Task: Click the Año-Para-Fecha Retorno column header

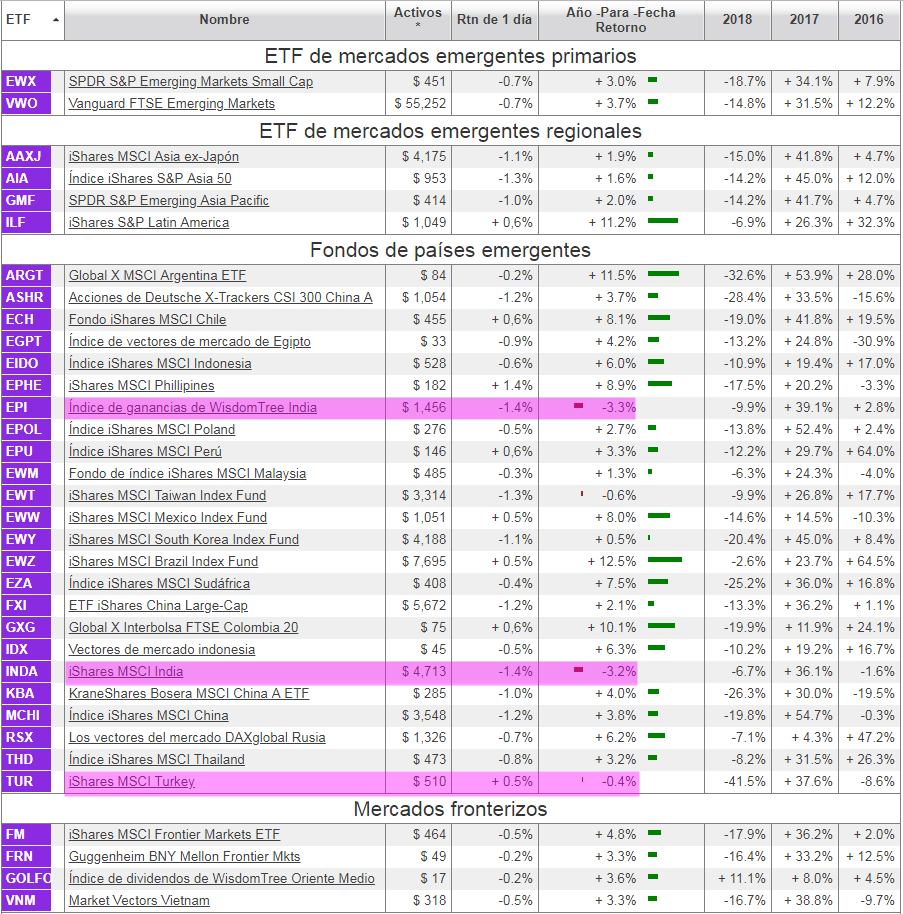Action: [x=620, y=20]
